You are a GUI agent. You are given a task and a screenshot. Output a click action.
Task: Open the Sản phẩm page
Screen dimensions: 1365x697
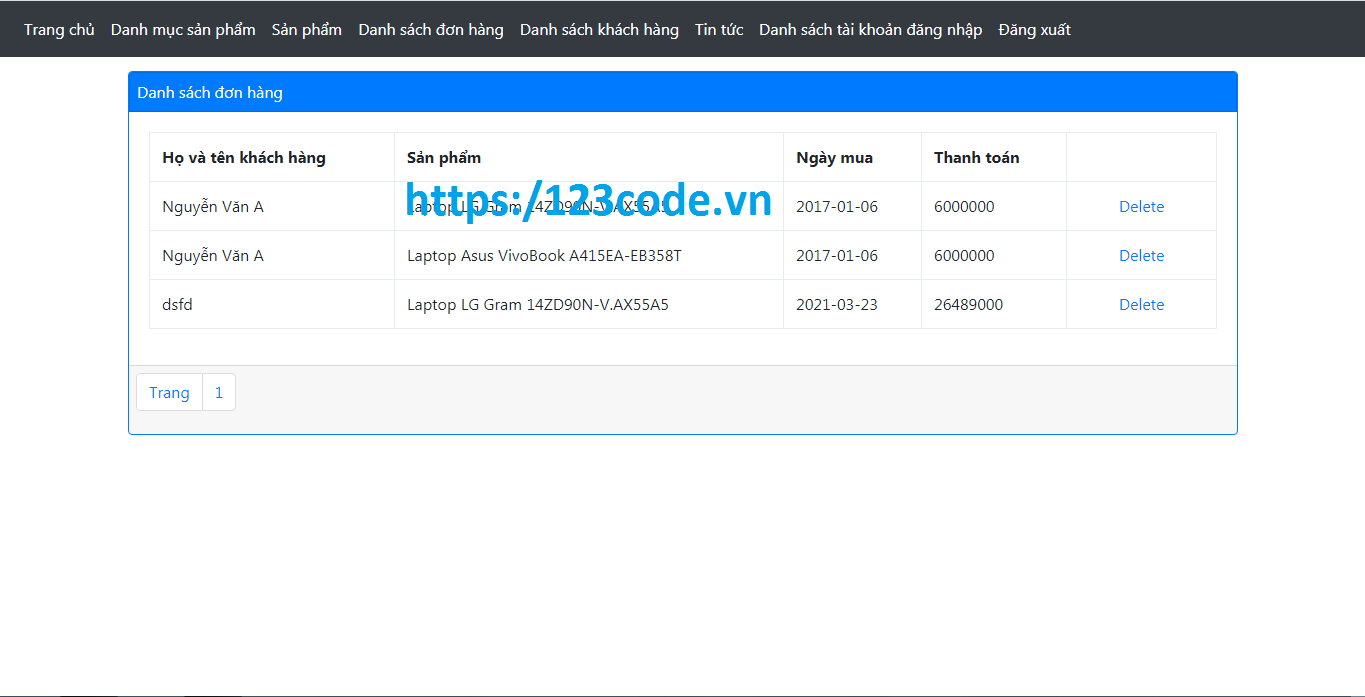click(306, 29)
